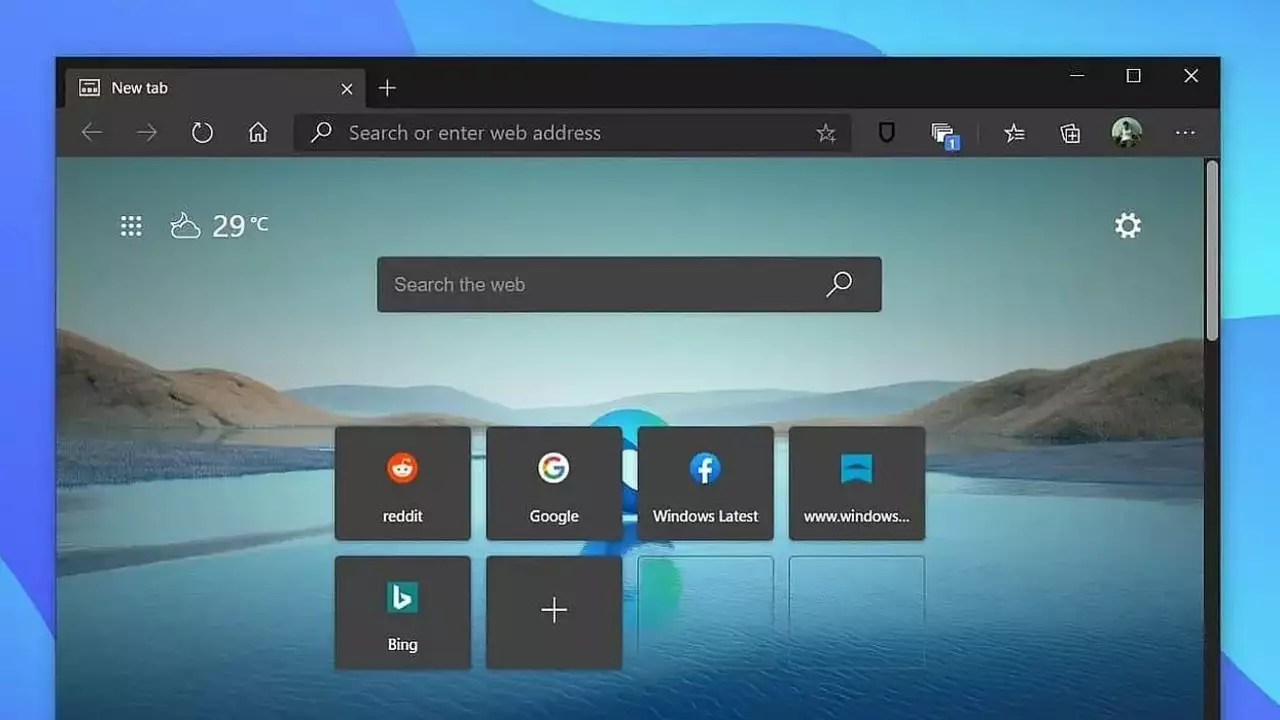Open page layout settings gear

[1128, 226]
